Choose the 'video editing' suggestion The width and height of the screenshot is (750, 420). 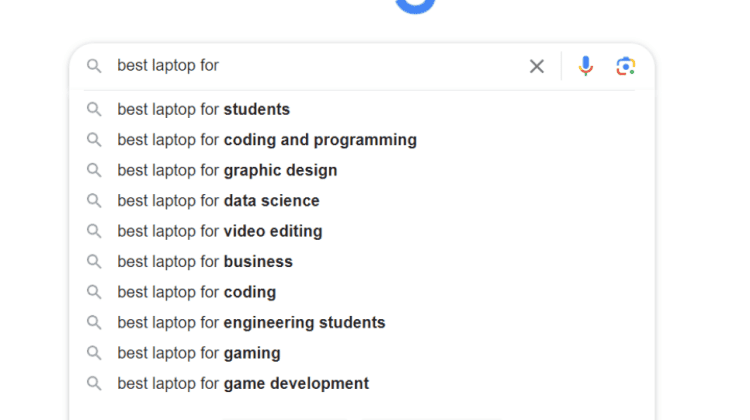pyautogui.click(x=362, y=232)
